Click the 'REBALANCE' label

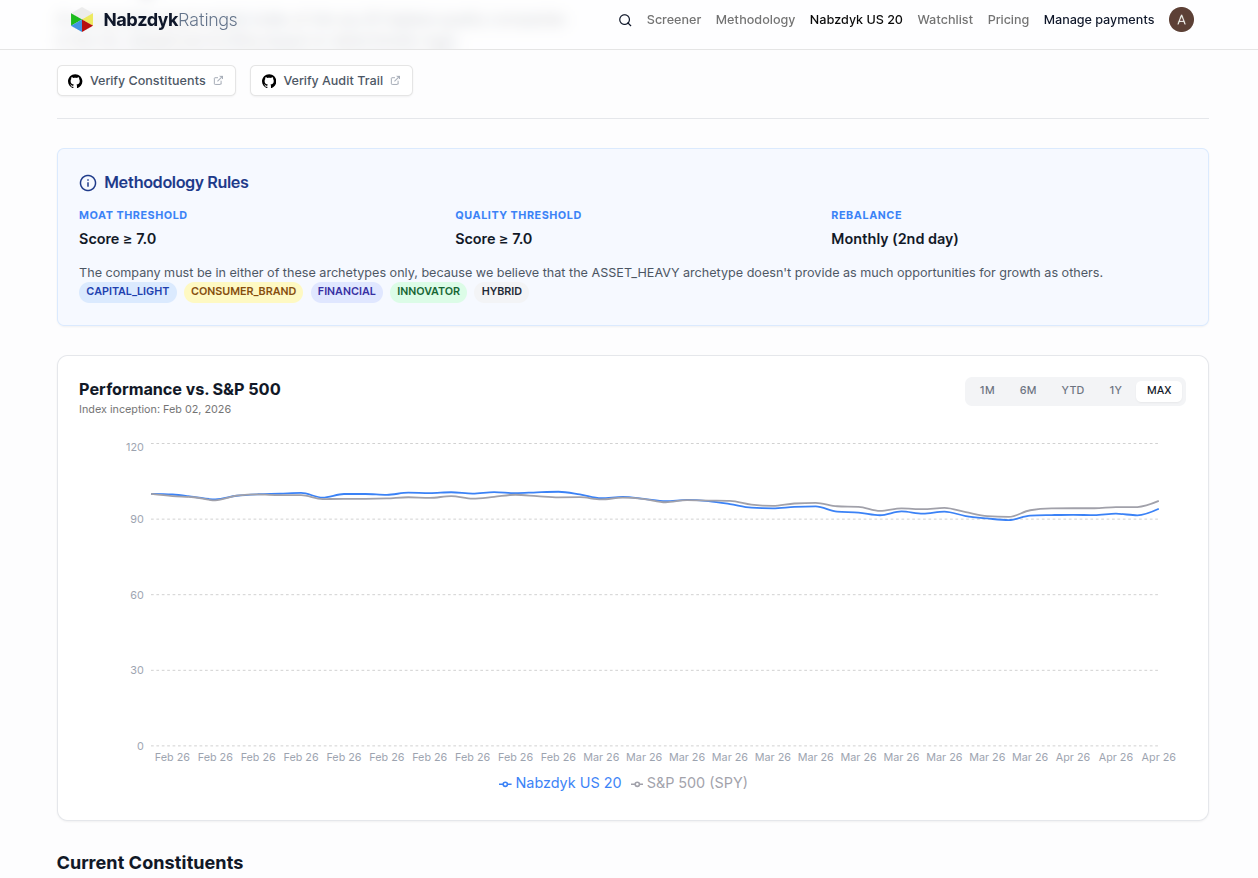866,215
